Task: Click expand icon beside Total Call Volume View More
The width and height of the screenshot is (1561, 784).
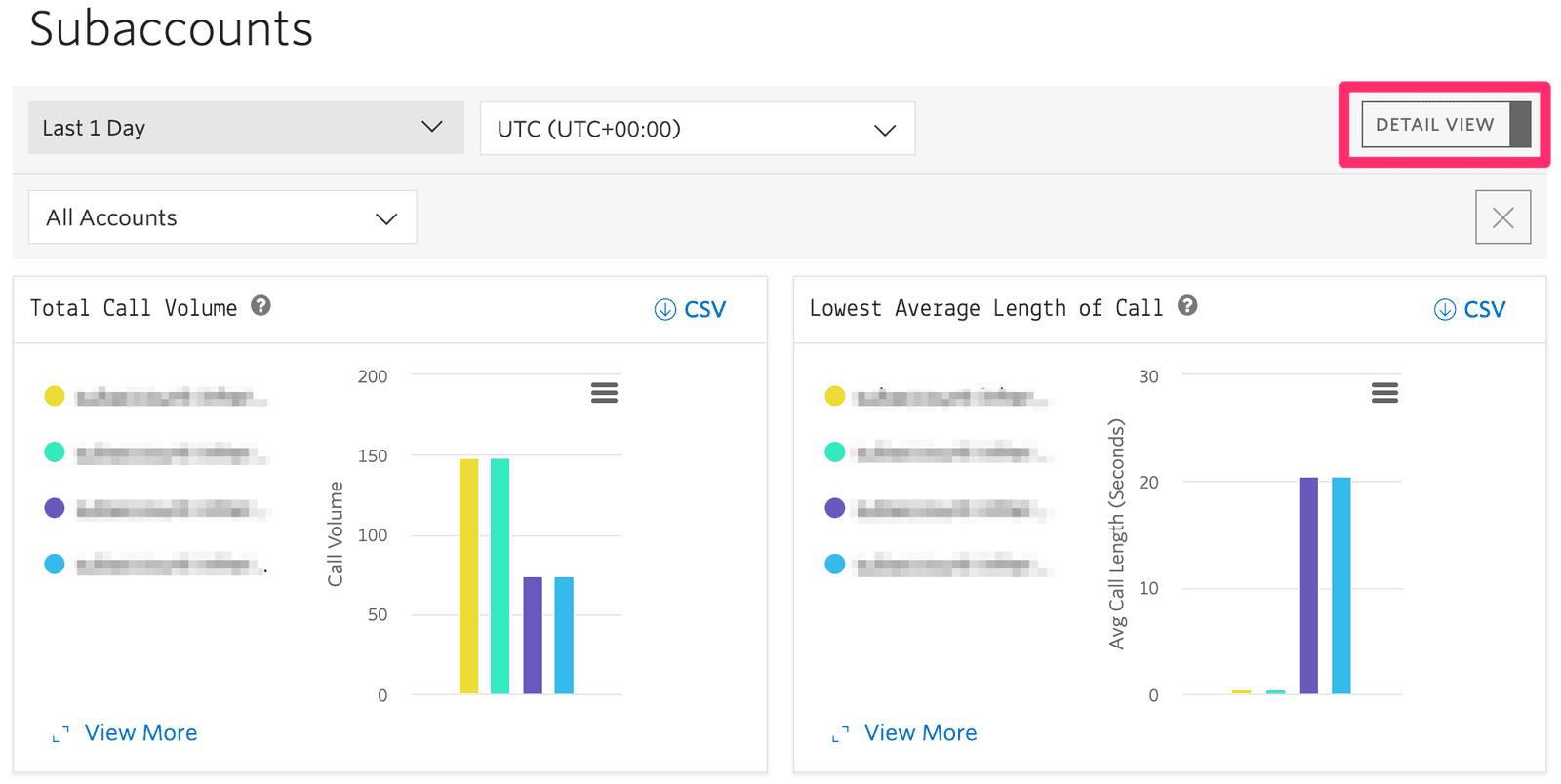Action: pyautogui.click(x=60, y=734)
